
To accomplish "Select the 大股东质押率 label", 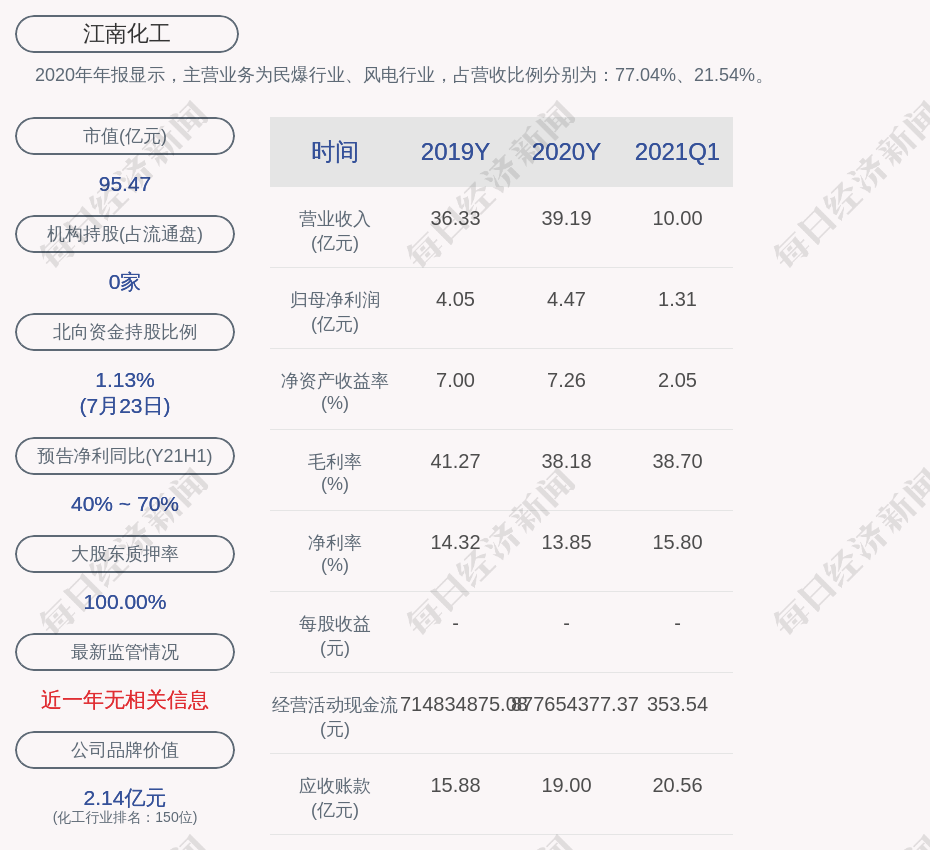I will [125, 553].
